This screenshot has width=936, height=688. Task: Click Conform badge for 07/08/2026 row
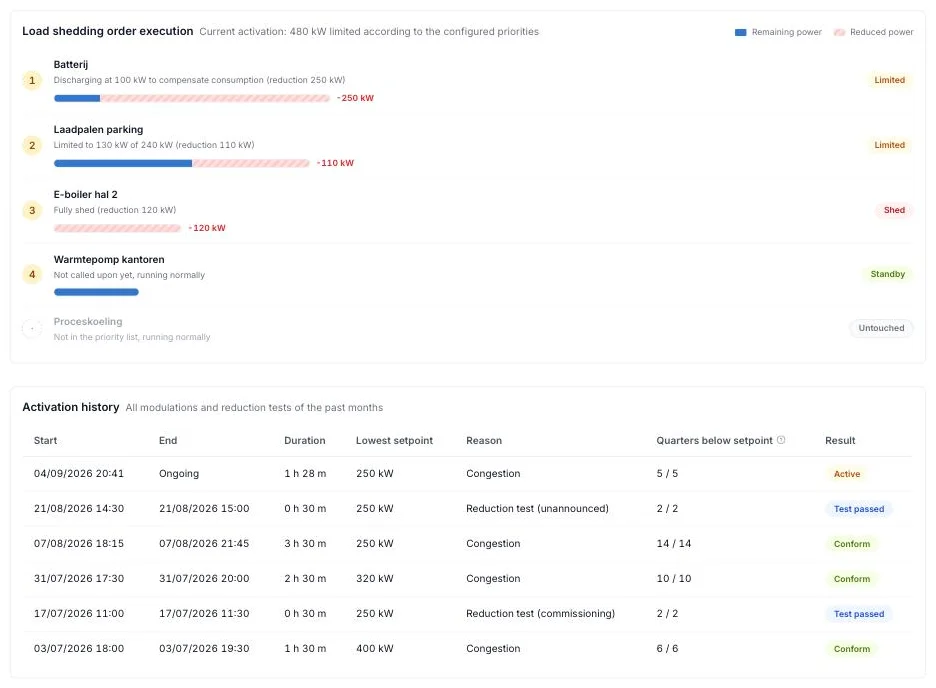852,544
